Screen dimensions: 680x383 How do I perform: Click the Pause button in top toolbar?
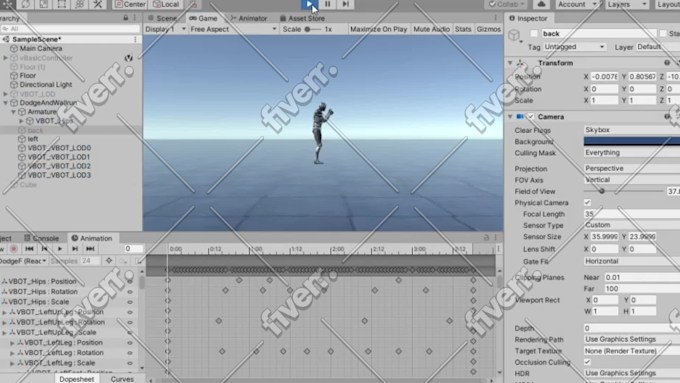click(x=328, y=4)
